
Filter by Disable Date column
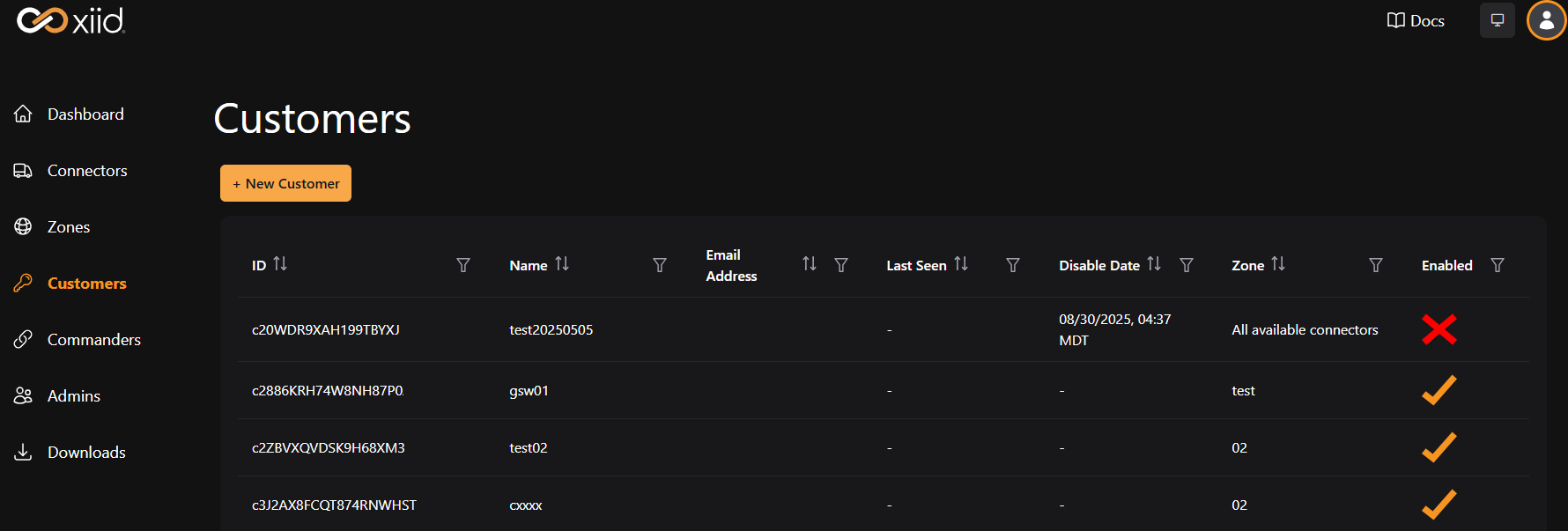point(1187,265)
